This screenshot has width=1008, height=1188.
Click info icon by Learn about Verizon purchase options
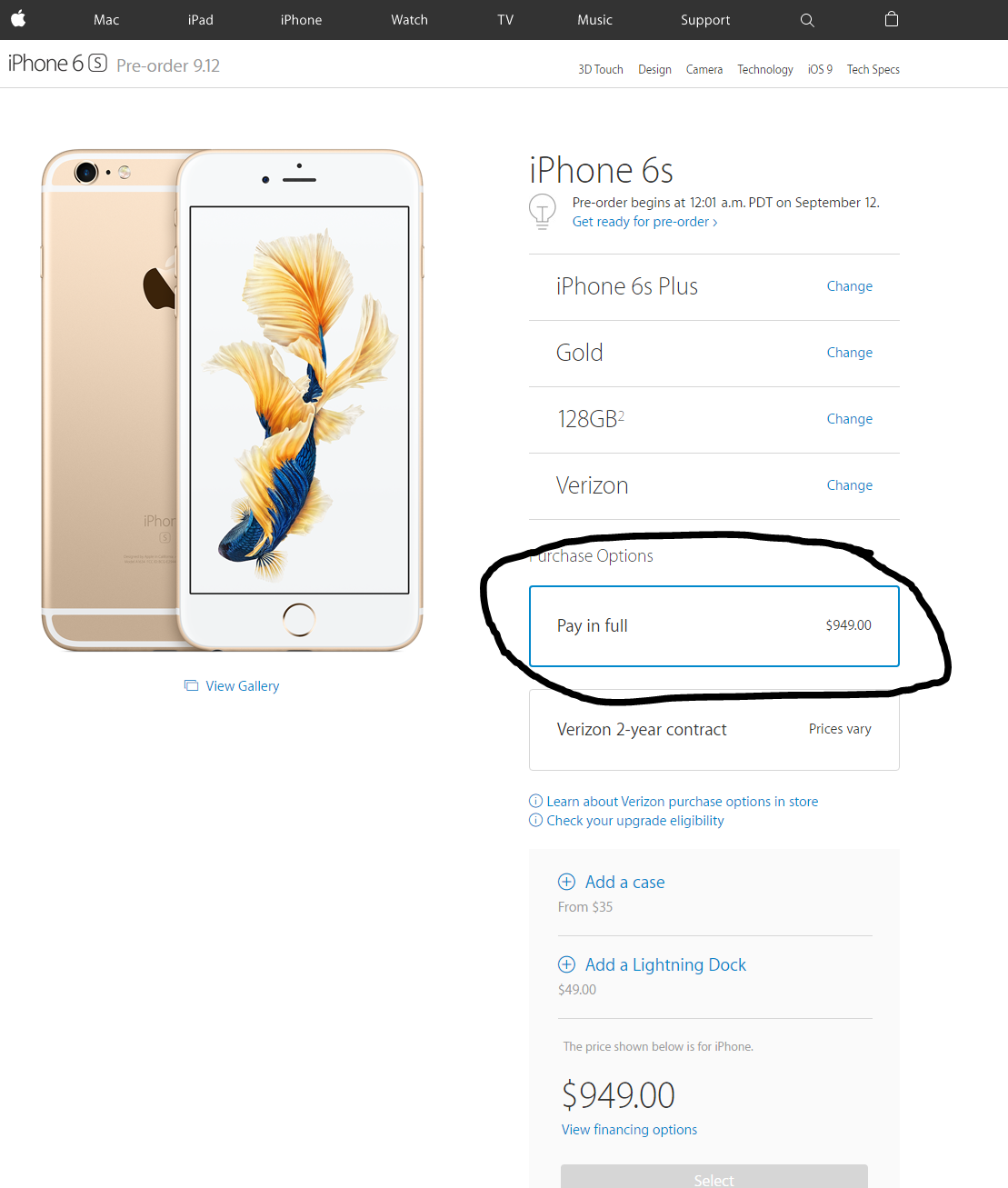click(x=535, y=801)
